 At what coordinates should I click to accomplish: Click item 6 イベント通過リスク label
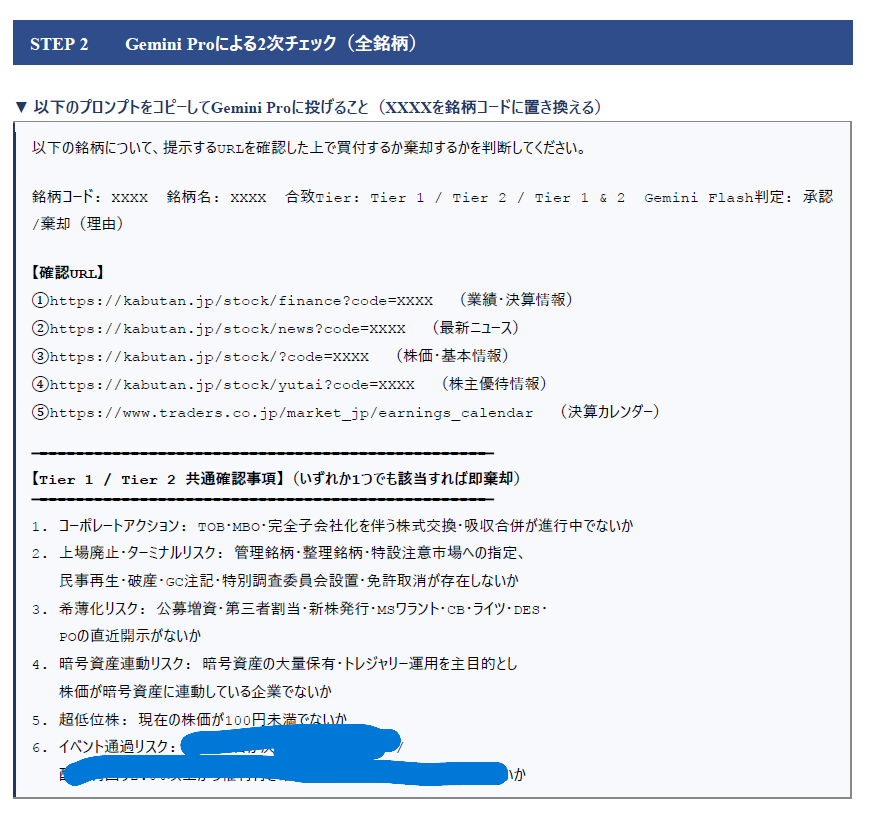pyautogui.click(x=105, y=747)
